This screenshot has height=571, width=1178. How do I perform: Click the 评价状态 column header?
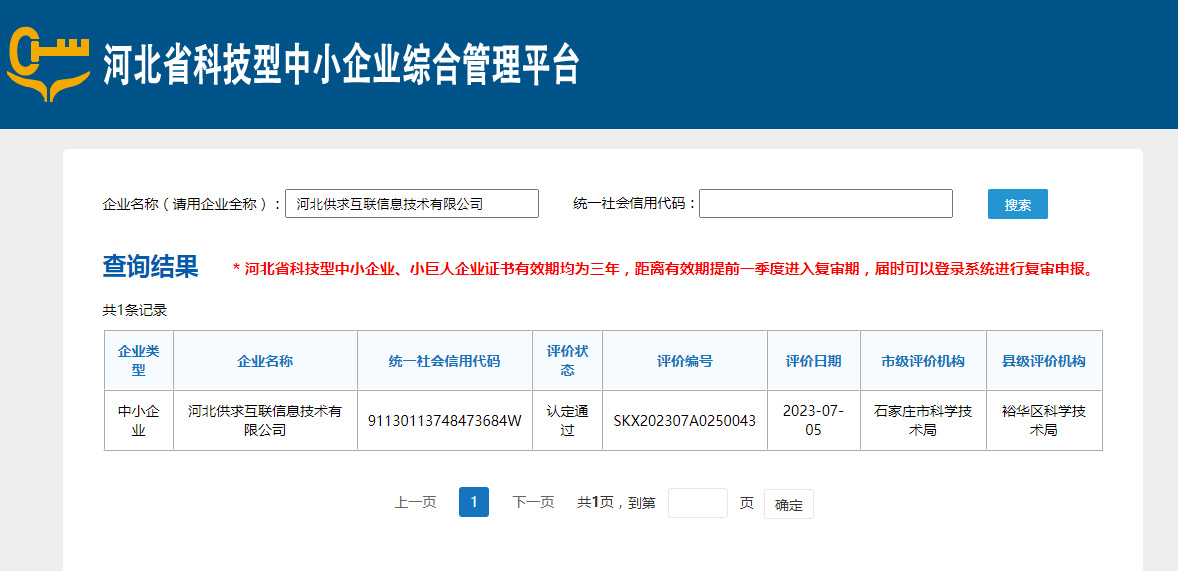coord(567,361)
